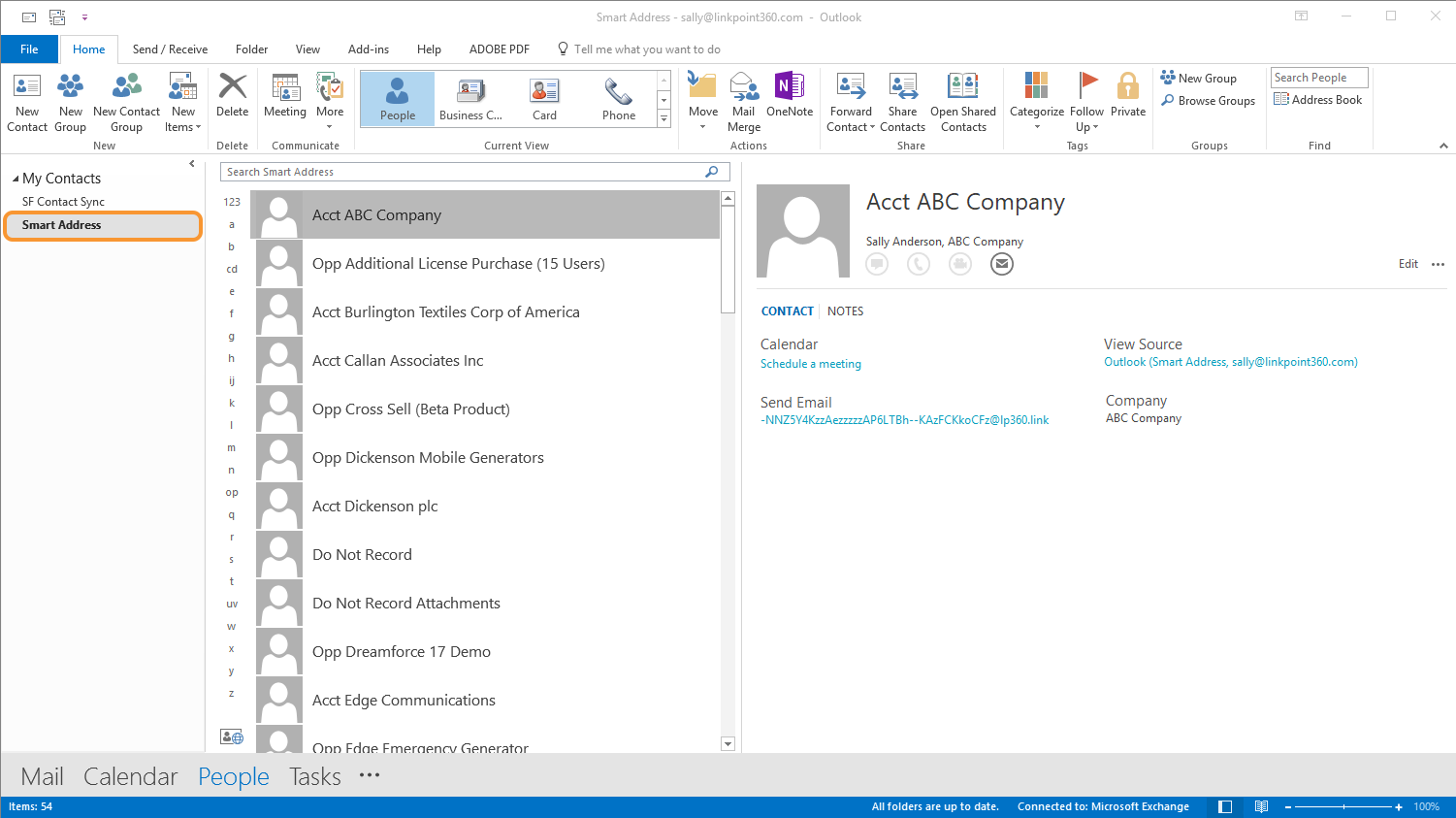This screenshot has width=1456, height=818.
Task: Open more contact actions (ellipsis)
Action: pyautogui.click(x=1438, y=264)
